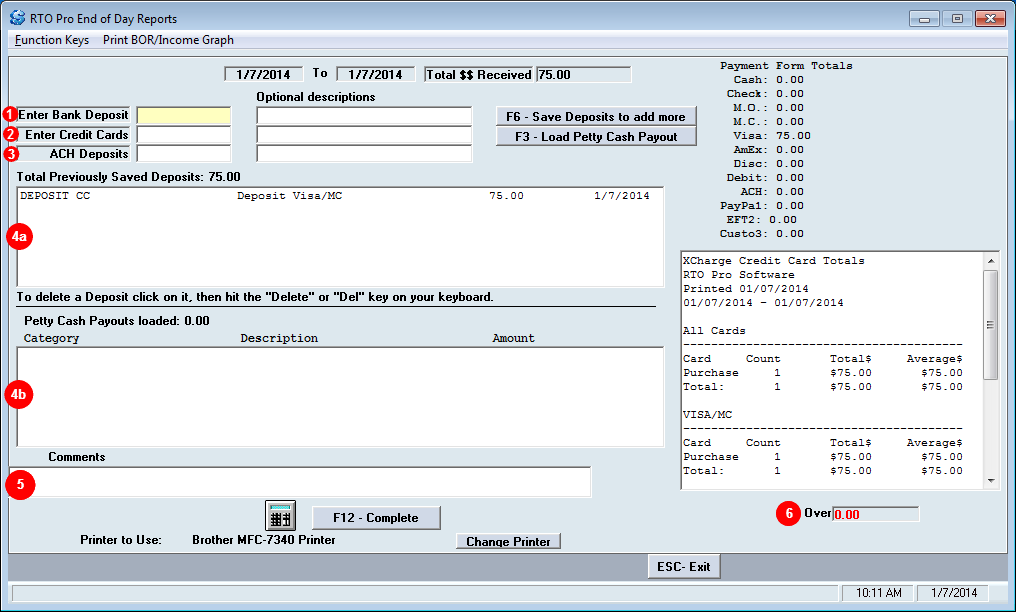Click the bank deposit optional description field
This screenshot has height=612, width=1016.
tap(364, 116)
